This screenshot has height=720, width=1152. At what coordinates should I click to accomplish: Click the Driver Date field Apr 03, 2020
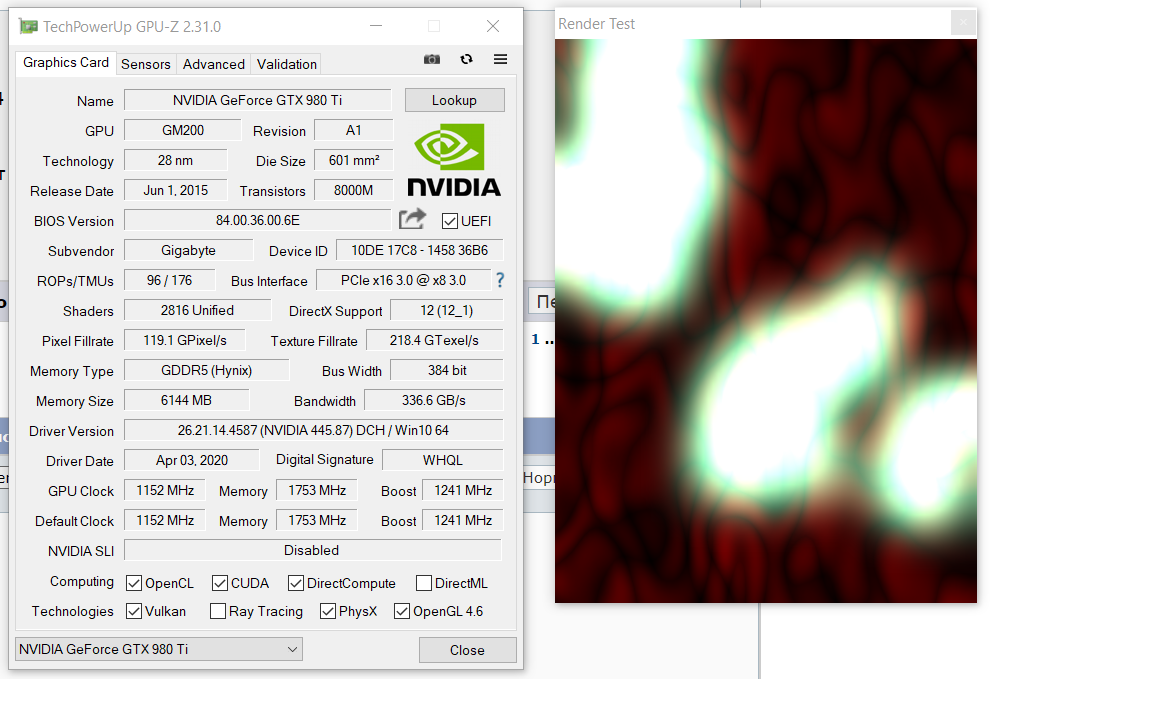pyautogui.click(x=192, y=461)
